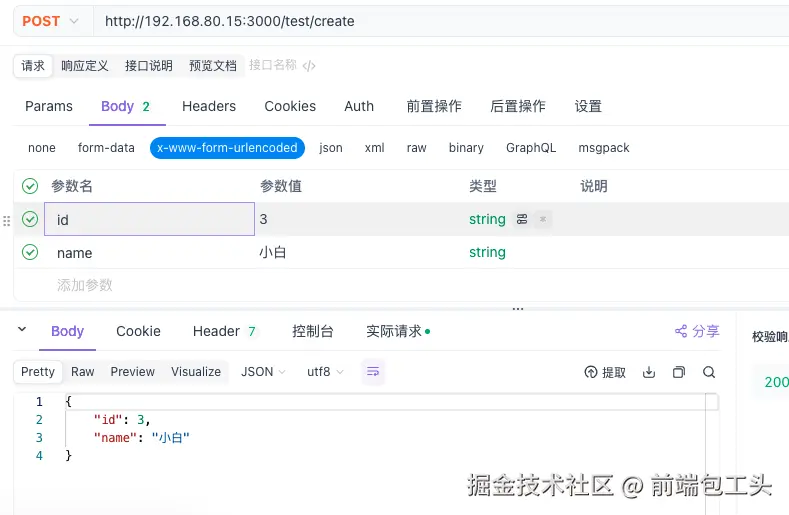Click the panel splitter ellipsis handle
789x515 pixels.
[x=518, y=309]
